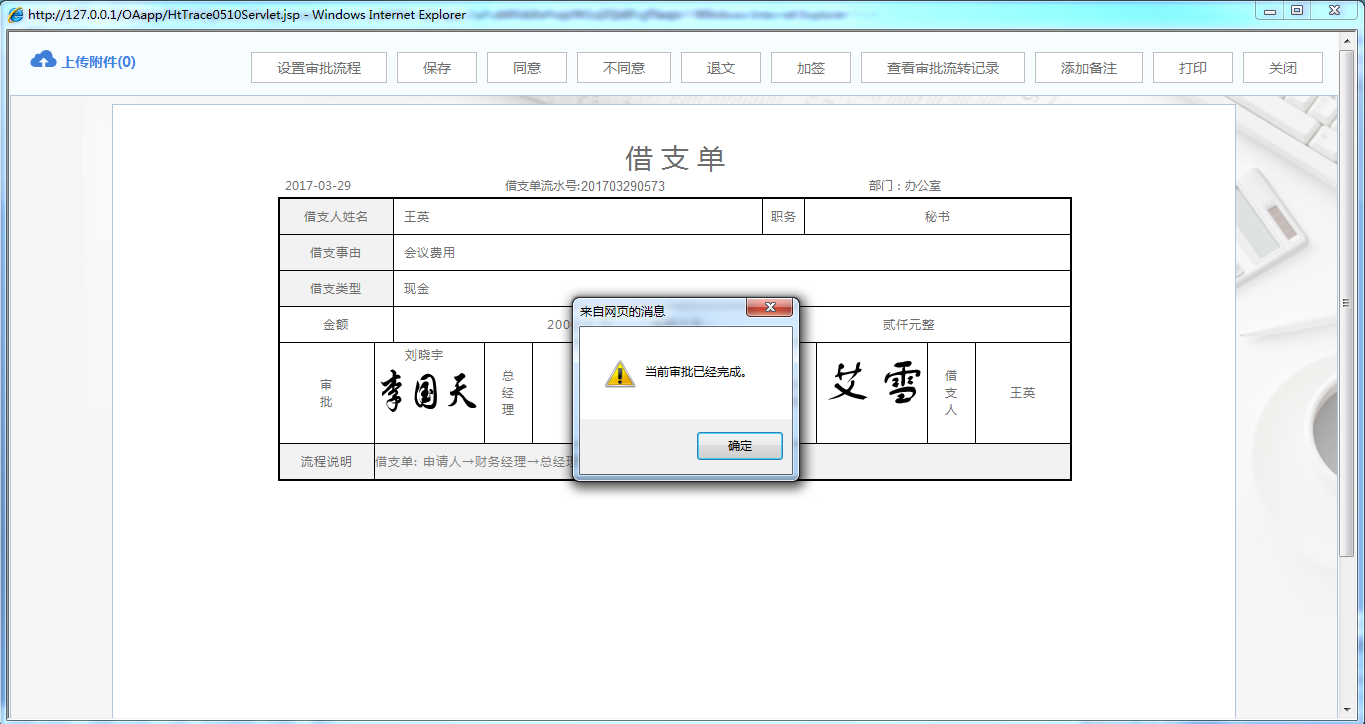
Task: Dismiss the 来自网页的消息 dialog with its X
Action: (x=769, y=307)
